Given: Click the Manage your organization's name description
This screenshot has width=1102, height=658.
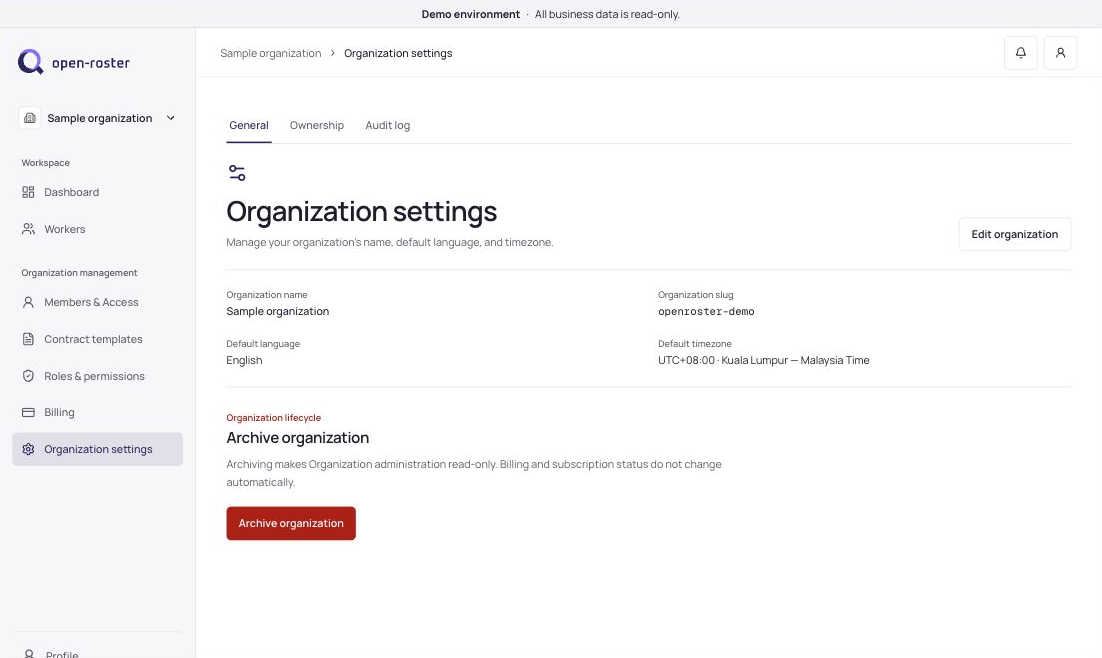Looking at the screenshot, I should click(x=390, y=243).
